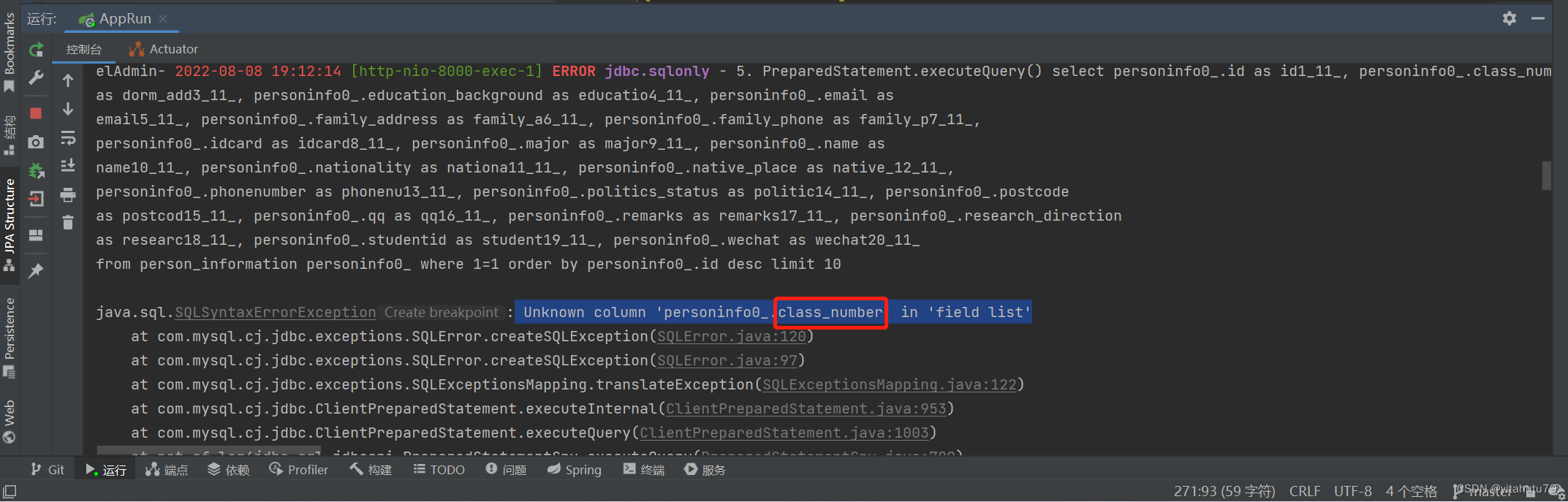Toggle pin tab icon in run toolbar
Screen dimensions: 1568x502
coord(36,271)
